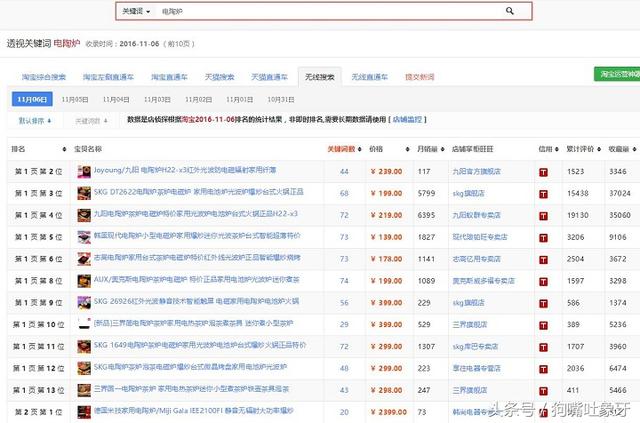
Task: Pick the 11月01日 date
Action: coord(240,100)
